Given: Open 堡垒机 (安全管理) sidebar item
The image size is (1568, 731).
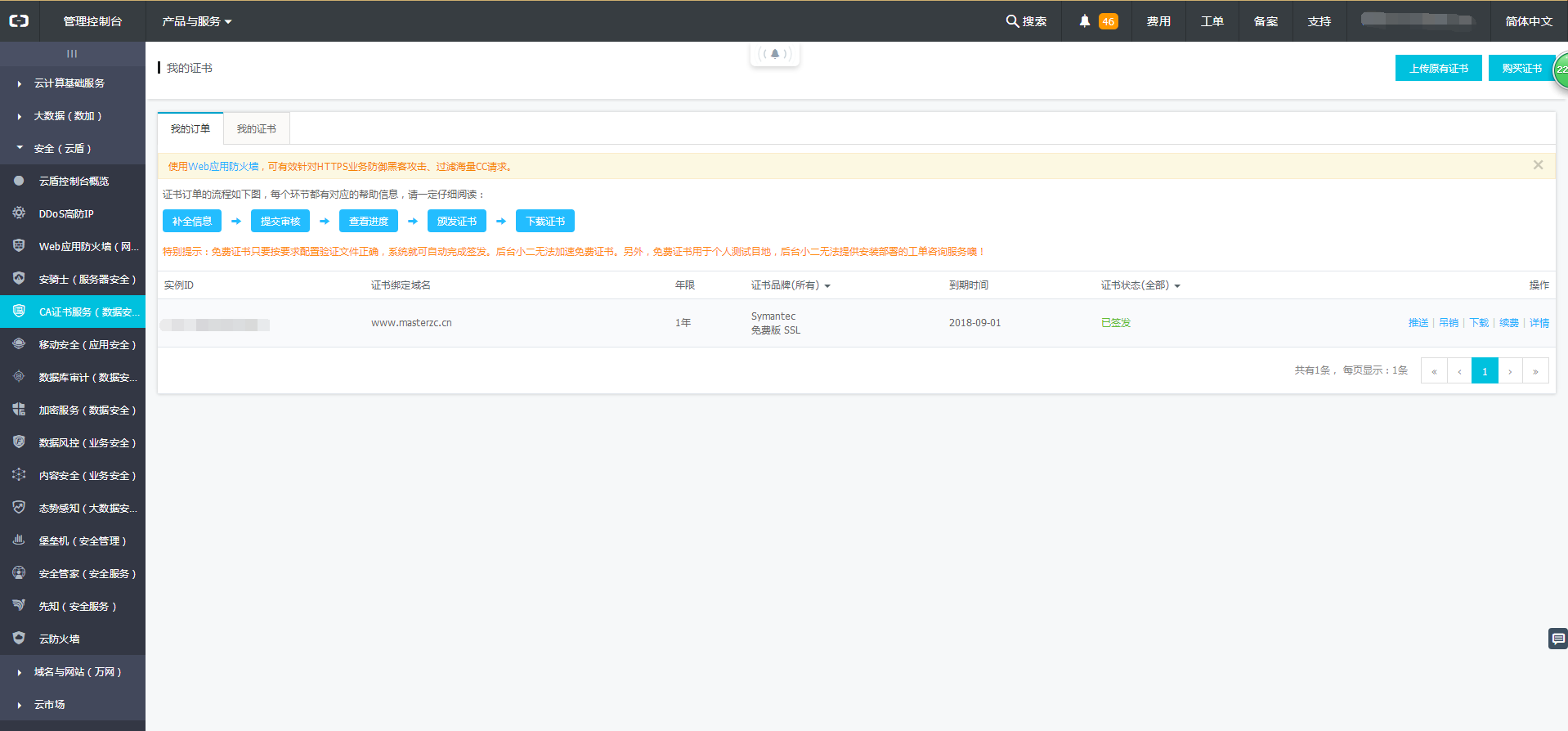Looking at the screenshot, I should coord(82,541).
